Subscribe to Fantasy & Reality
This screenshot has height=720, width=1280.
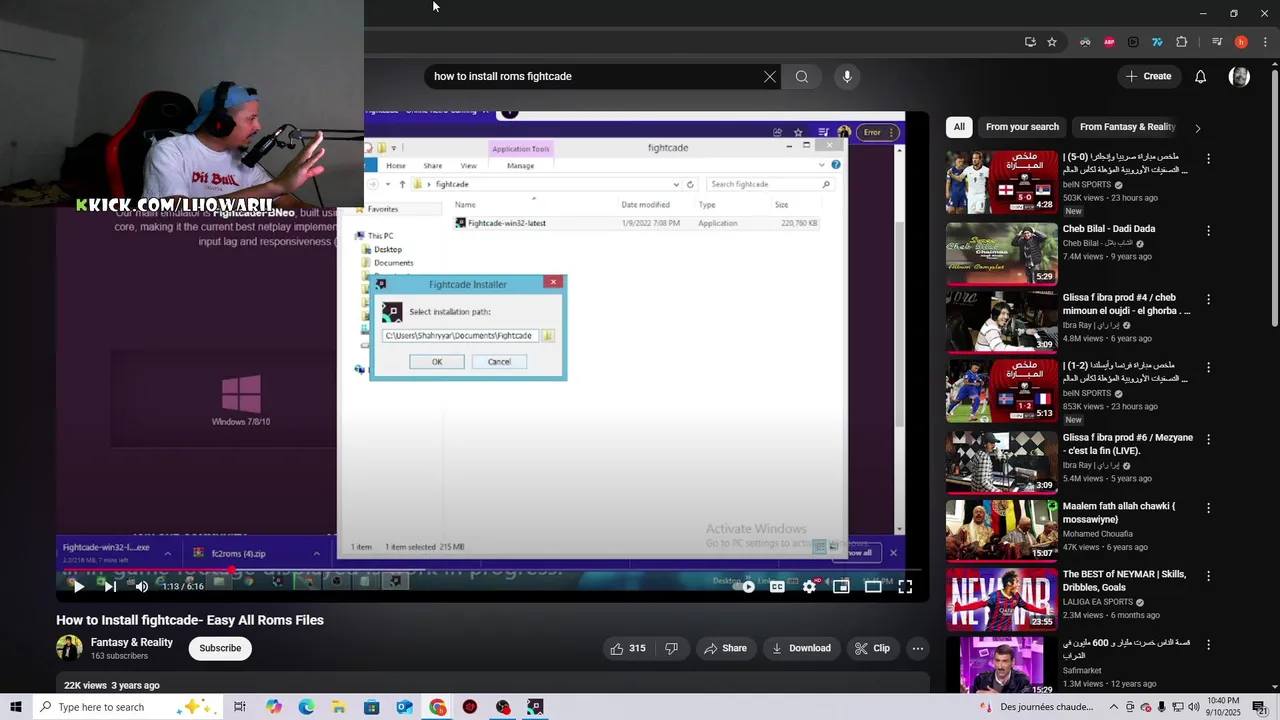[220, 648]
